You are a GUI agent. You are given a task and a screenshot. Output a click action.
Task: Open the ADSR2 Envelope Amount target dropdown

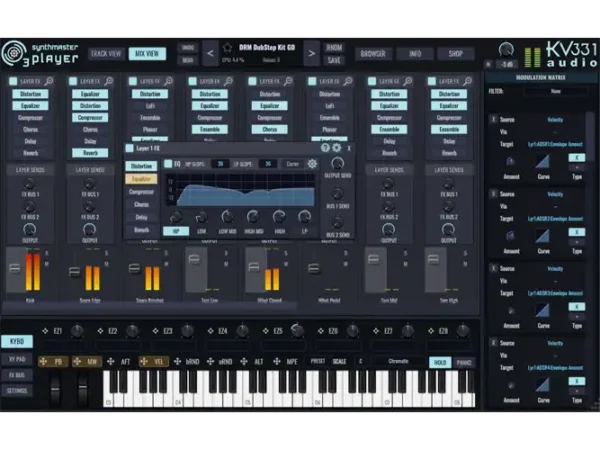[x=555, y=219]
